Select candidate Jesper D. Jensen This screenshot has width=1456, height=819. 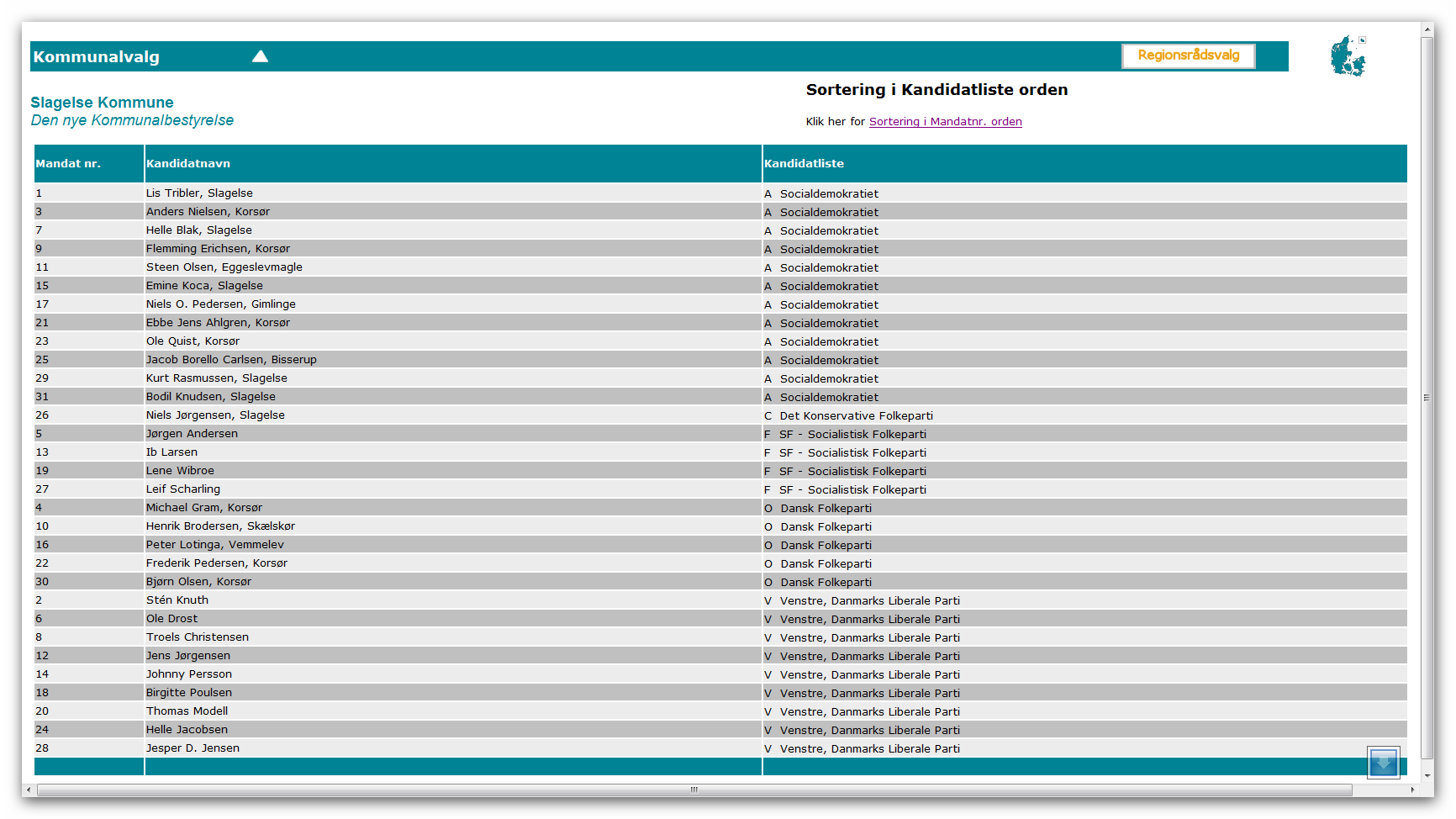coord(193,748)
